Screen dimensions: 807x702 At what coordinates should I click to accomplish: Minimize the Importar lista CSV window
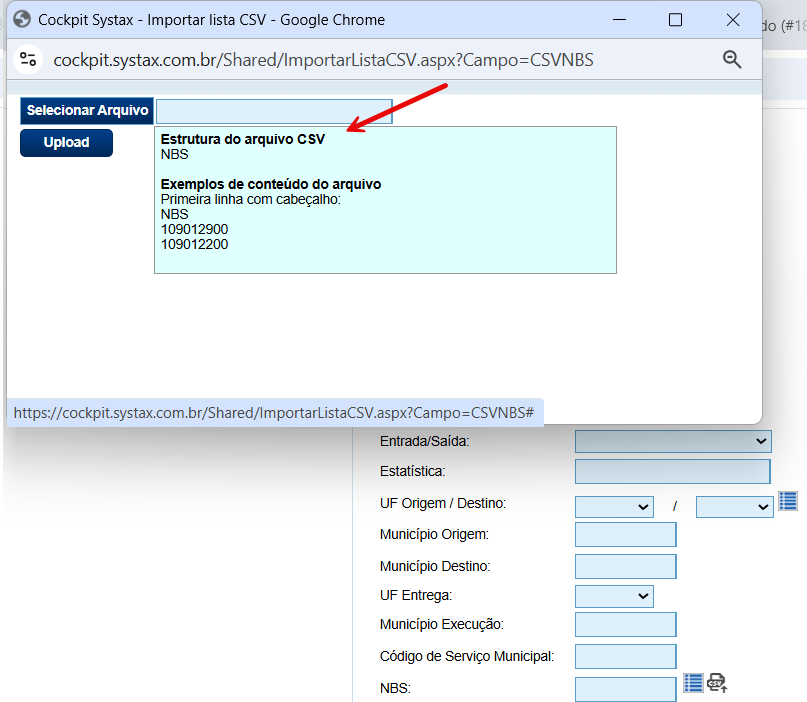point(620,20)
